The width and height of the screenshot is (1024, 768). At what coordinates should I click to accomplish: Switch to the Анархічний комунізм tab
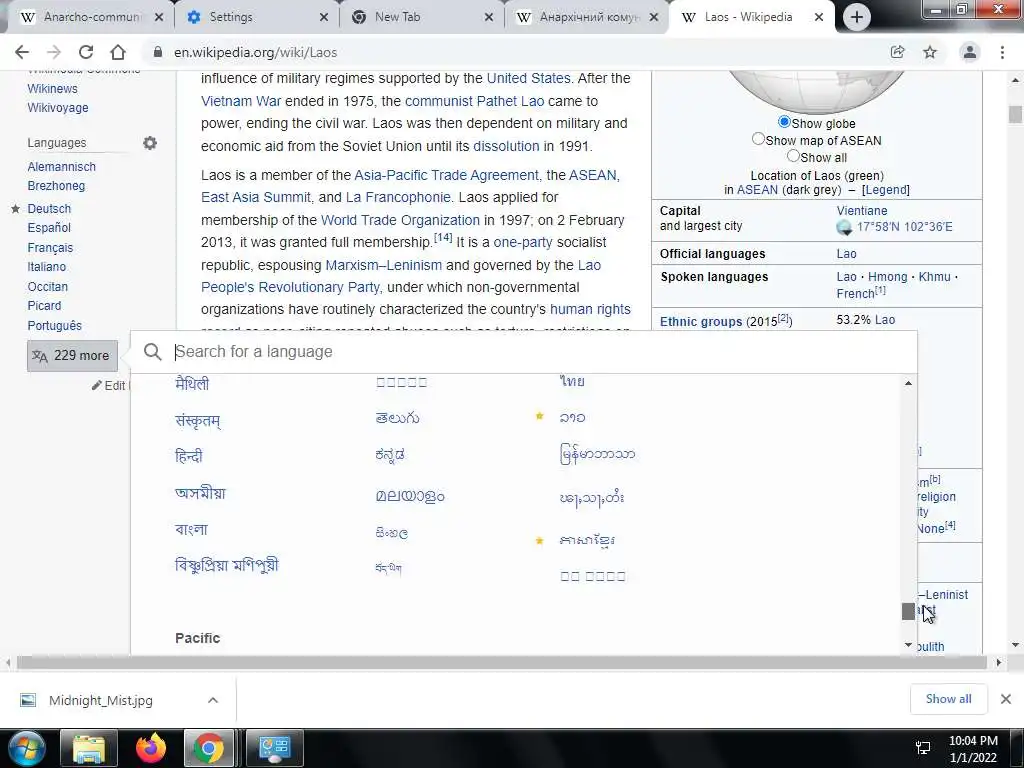[586, 17]
